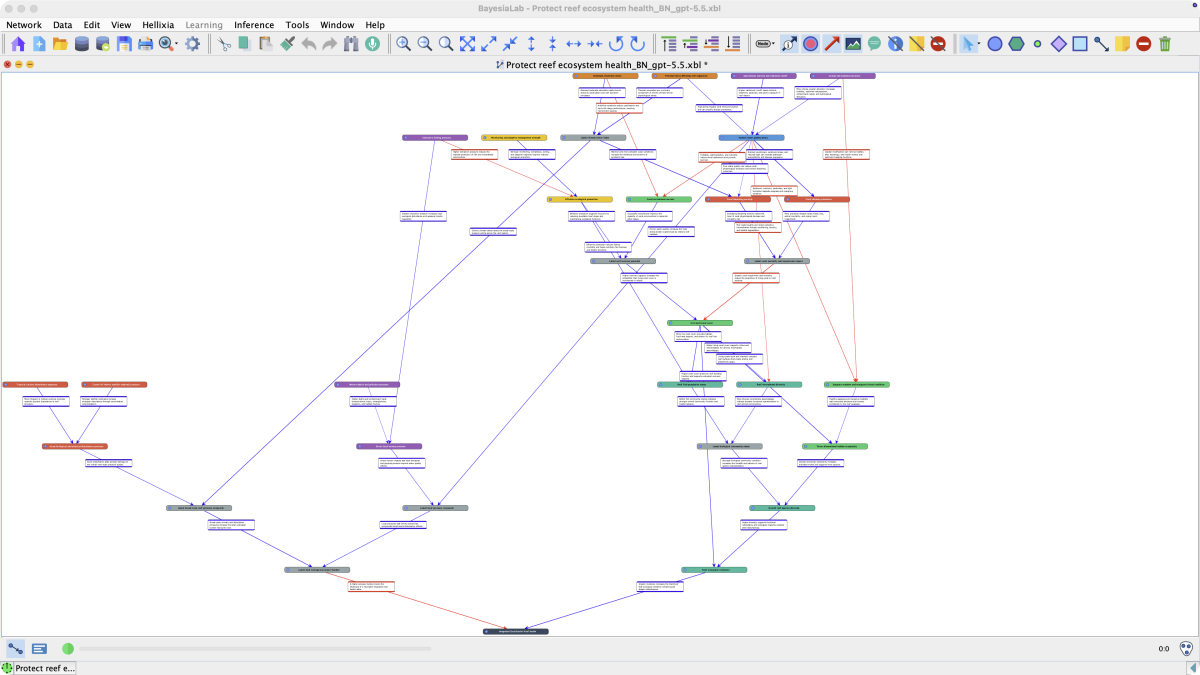This screenshot has height=675, width=1200.
Task: Open the Data menu
Action: tap(62, 24)
